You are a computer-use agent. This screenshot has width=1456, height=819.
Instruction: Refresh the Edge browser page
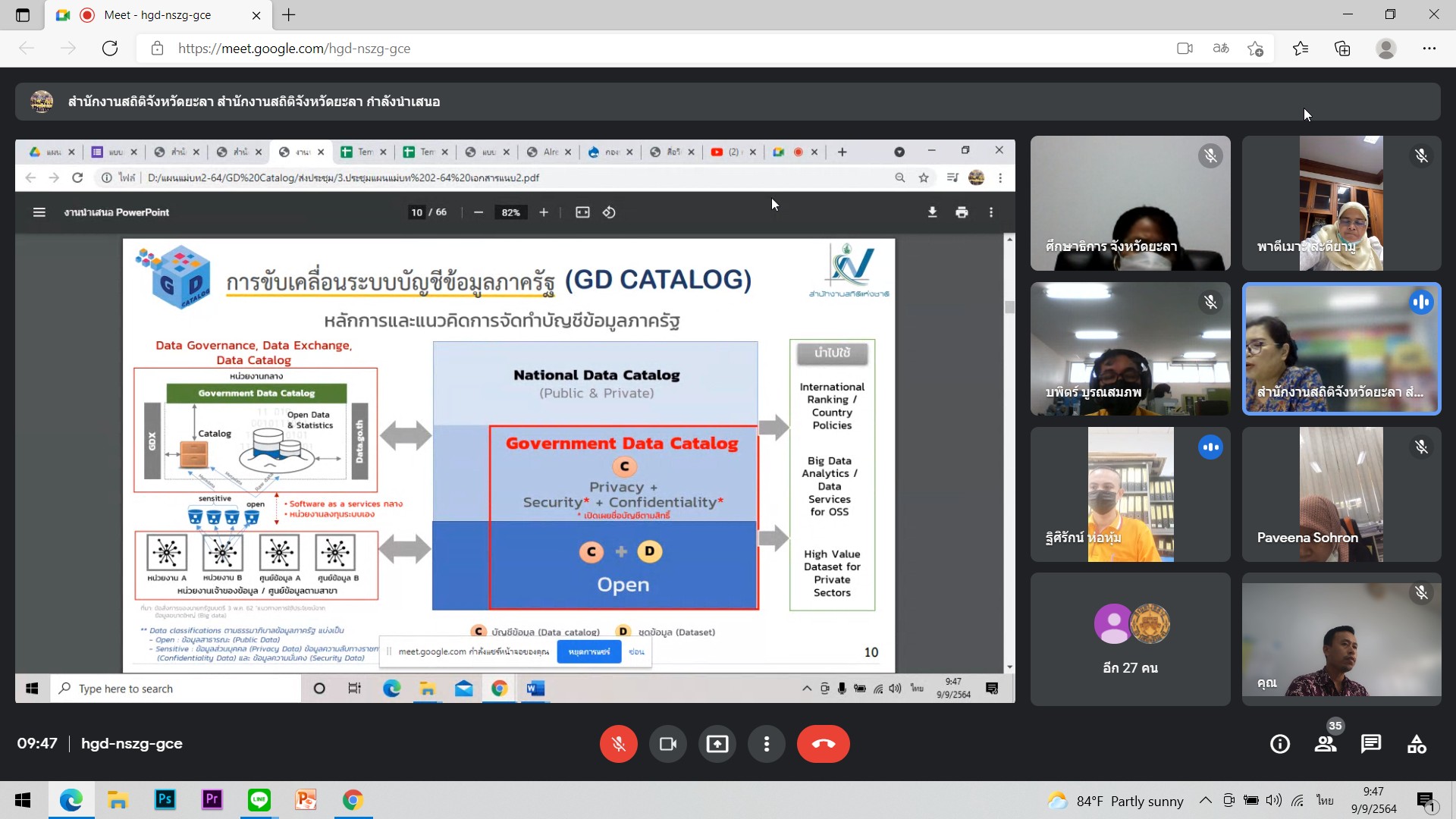(x=110, y=49)
